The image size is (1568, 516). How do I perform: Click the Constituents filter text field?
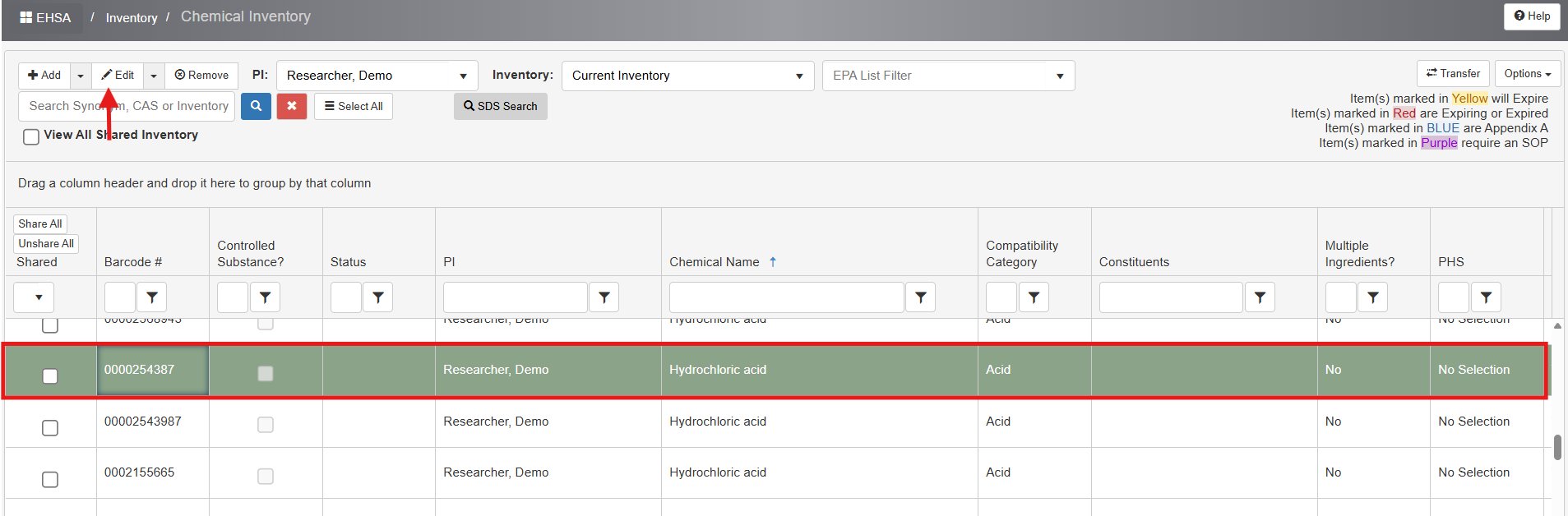point(1171,297)
